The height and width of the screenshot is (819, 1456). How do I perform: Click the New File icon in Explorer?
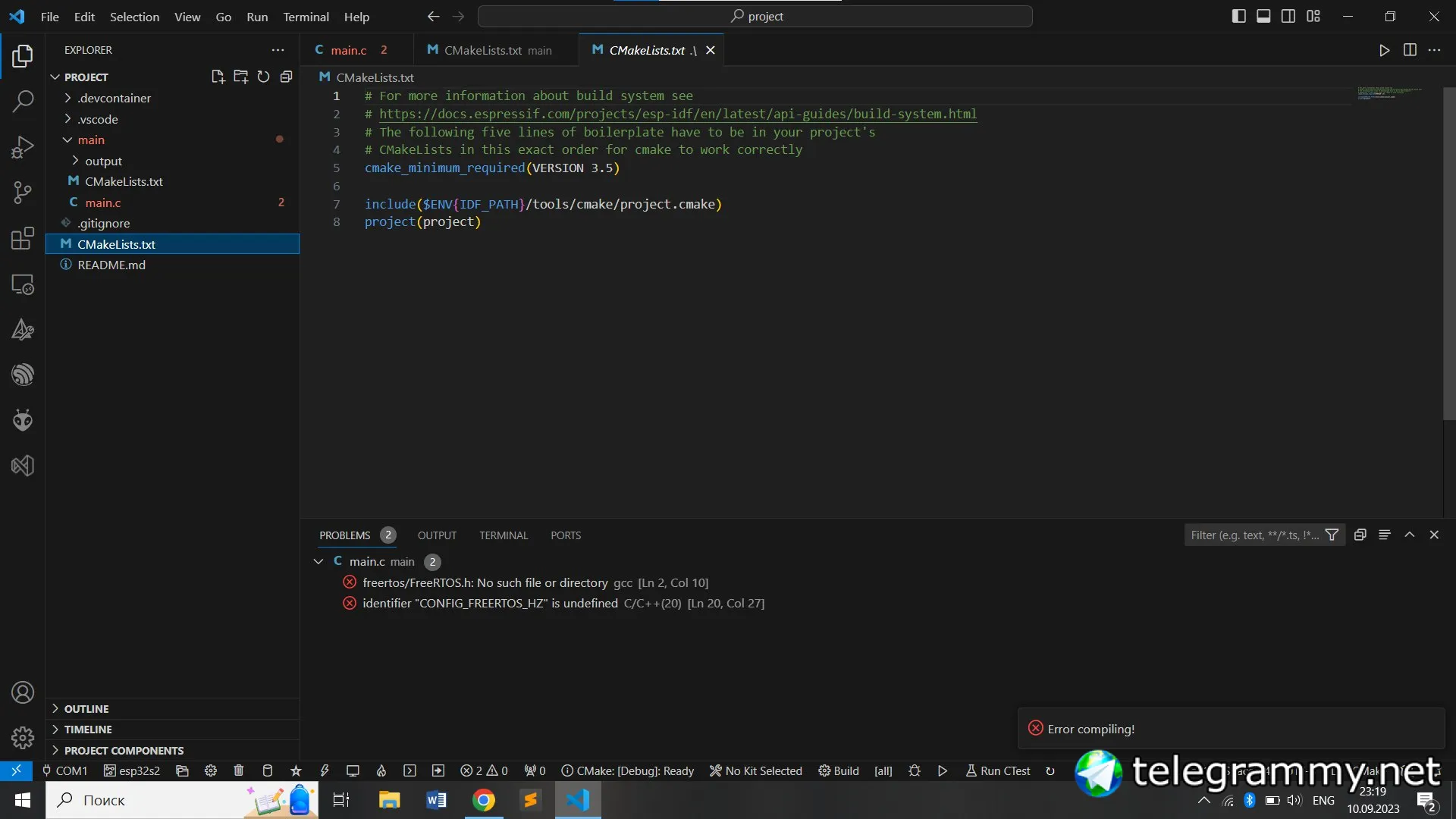point(218,77)
